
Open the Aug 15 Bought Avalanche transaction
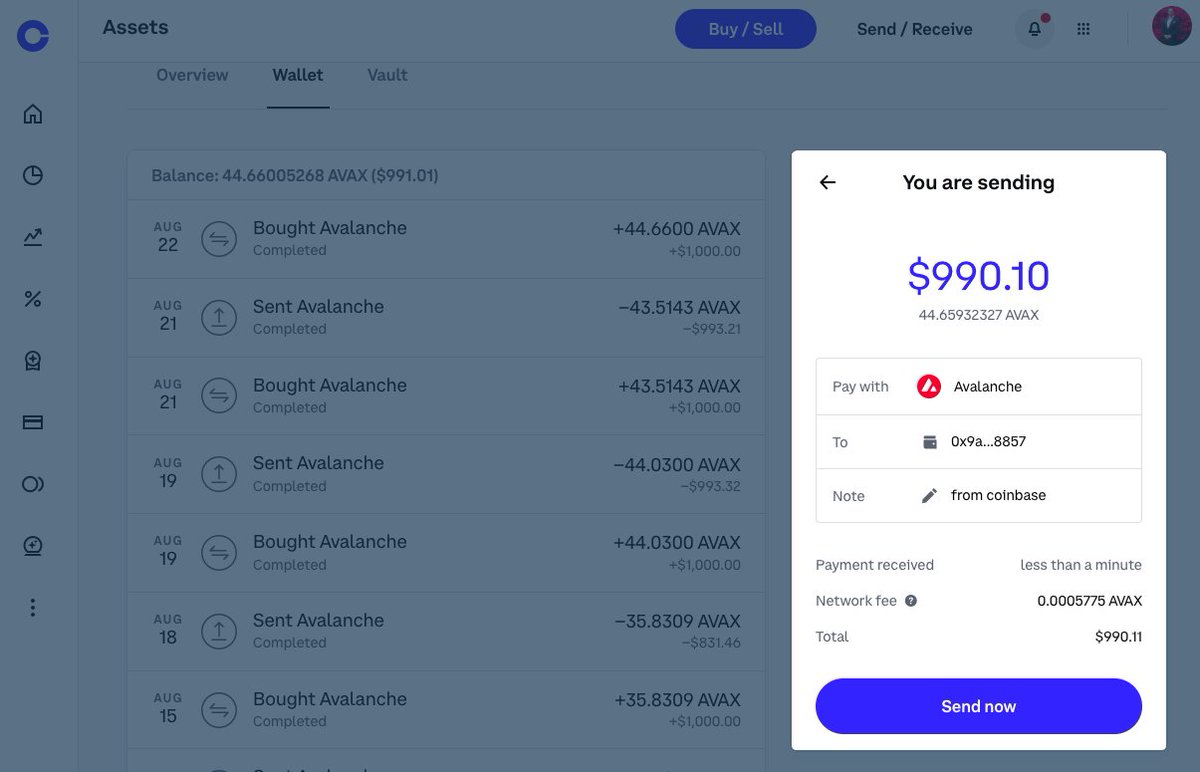[x=446, y=709]
